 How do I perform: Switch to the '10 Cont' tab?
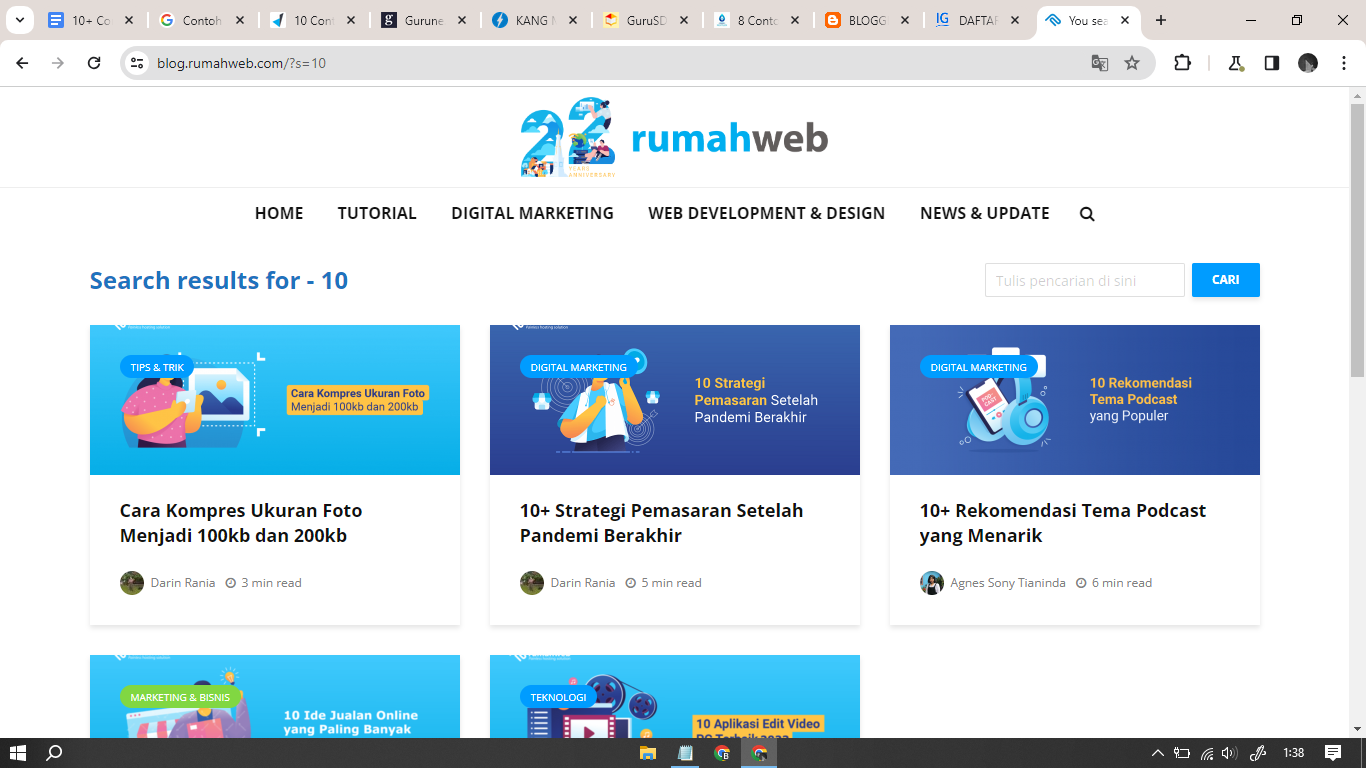tap(312, 20)
